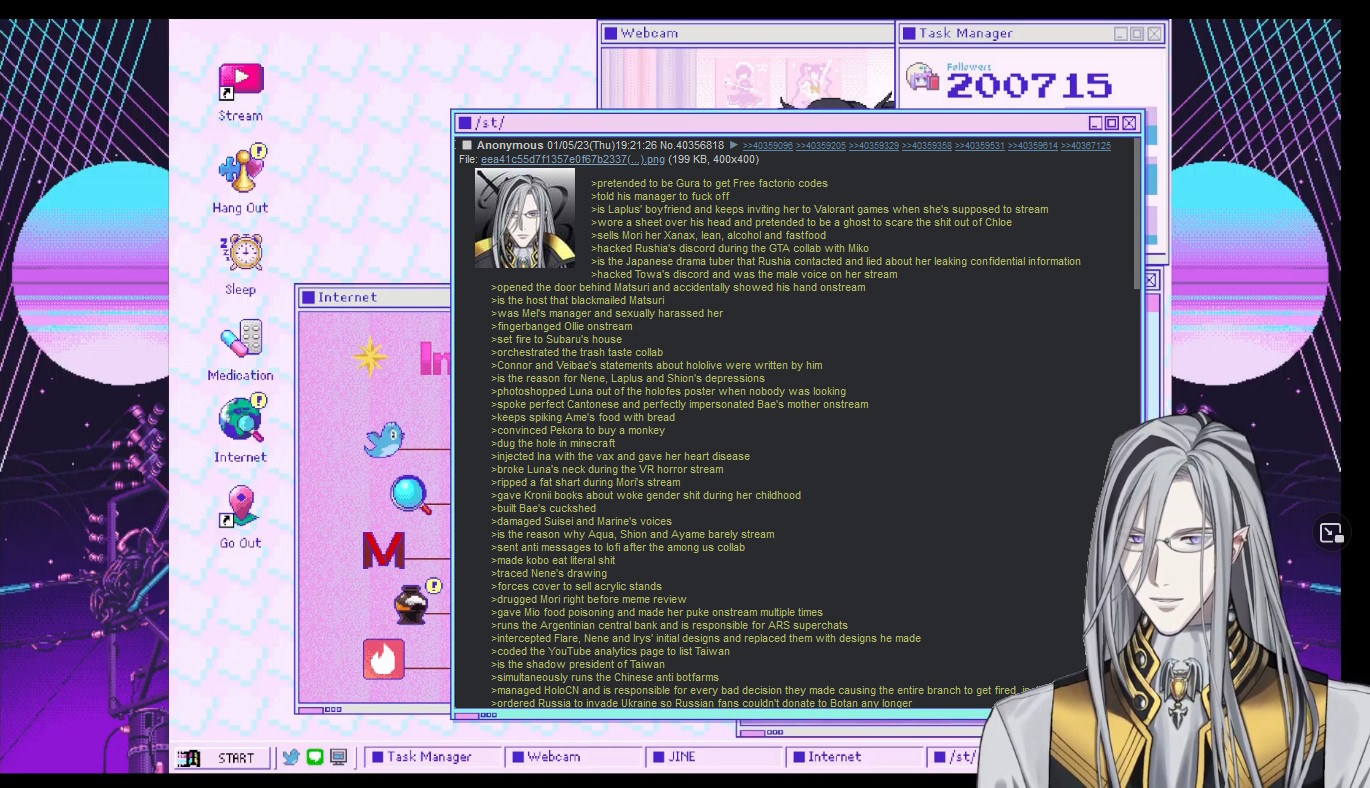1370x788 pixels.
Task: Open reply link >>40359329
Action: coord(874,146)
